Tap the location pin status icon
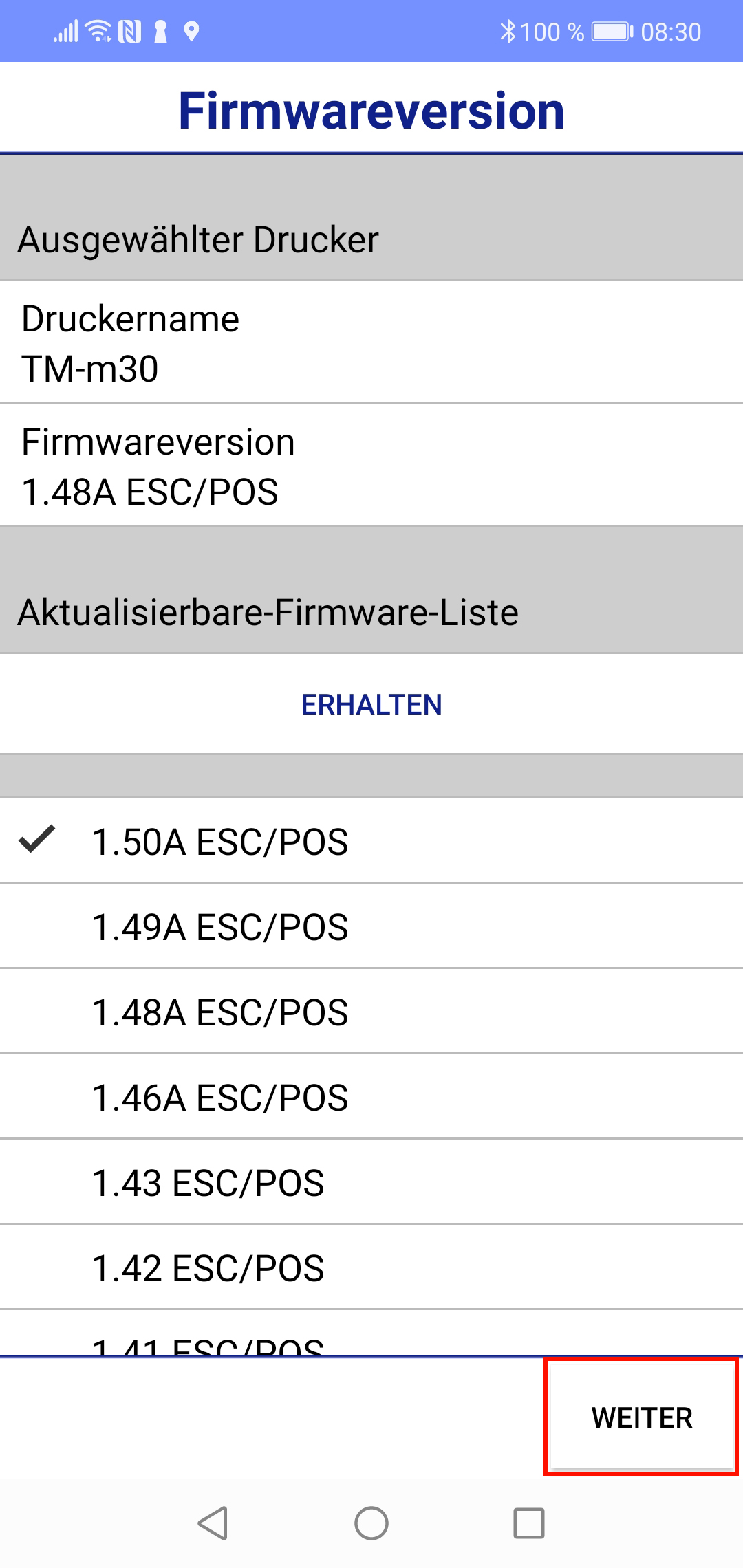The image size is (743, 1568). pyautogui.click(x=192, y=32)
